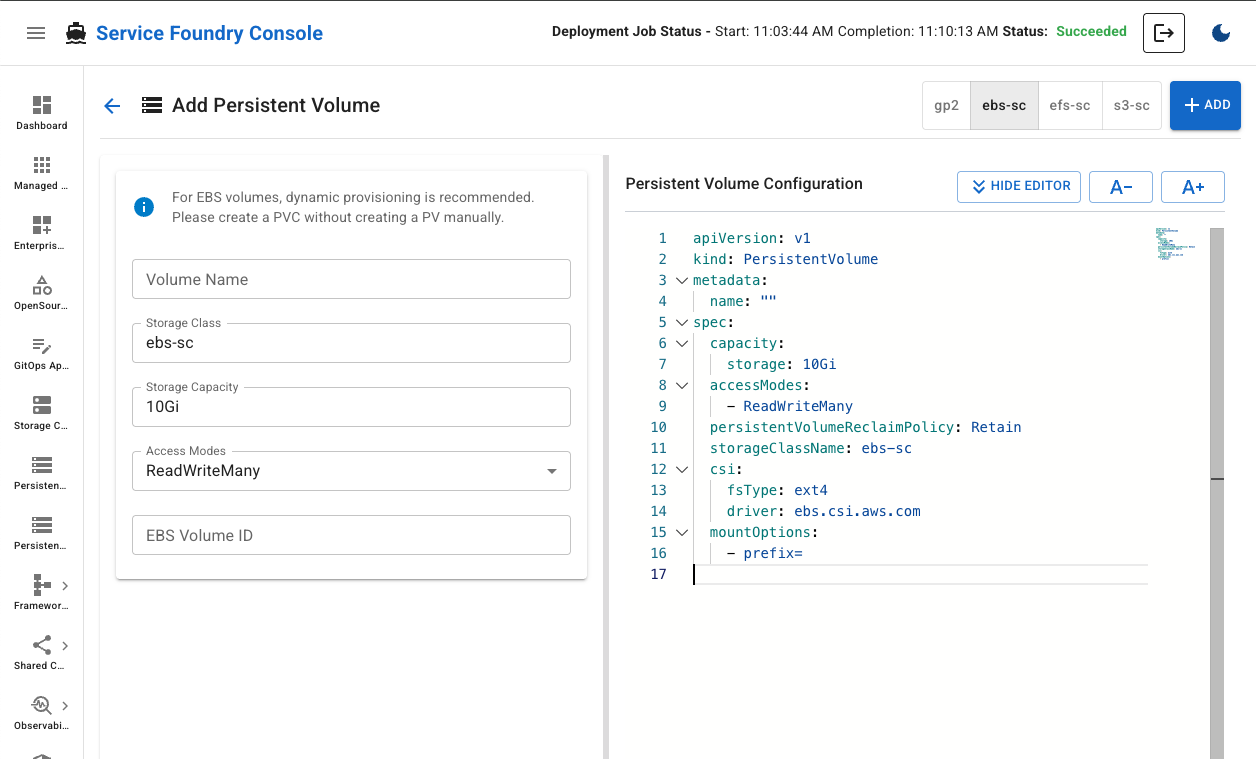Collapse the metadata section in editor
Screen dimensions: 1256x759
(682, 281)
